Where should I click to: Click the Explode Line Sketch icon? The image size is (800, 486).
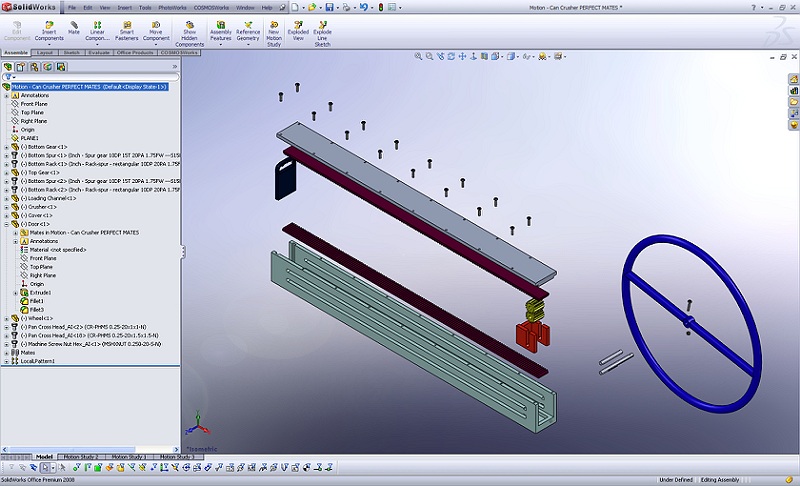[x=322, y=24]
